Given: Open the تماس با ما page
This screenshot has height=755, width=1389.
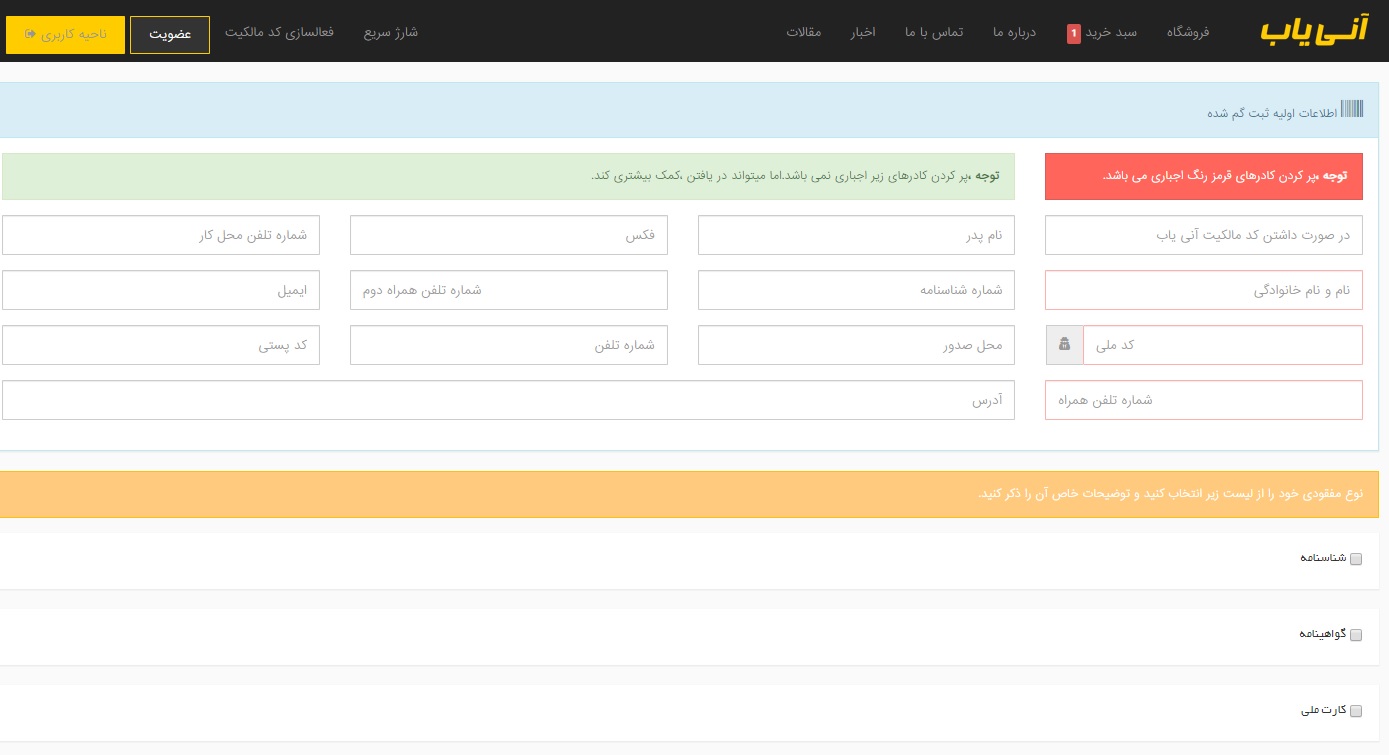Looking at the screenshot, I should (x=934, y=32).
